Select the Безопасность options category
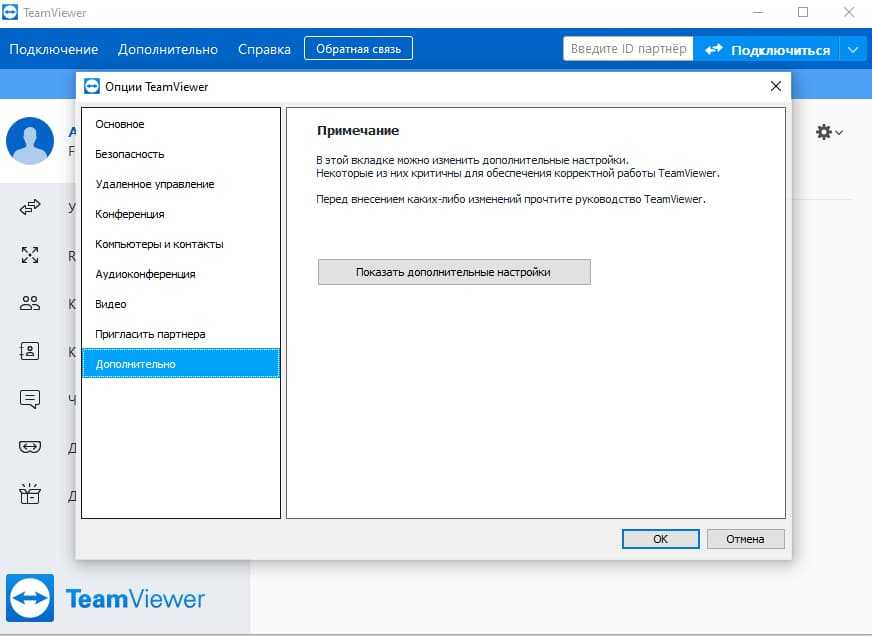Screen dimensions: 872x636 181,154
